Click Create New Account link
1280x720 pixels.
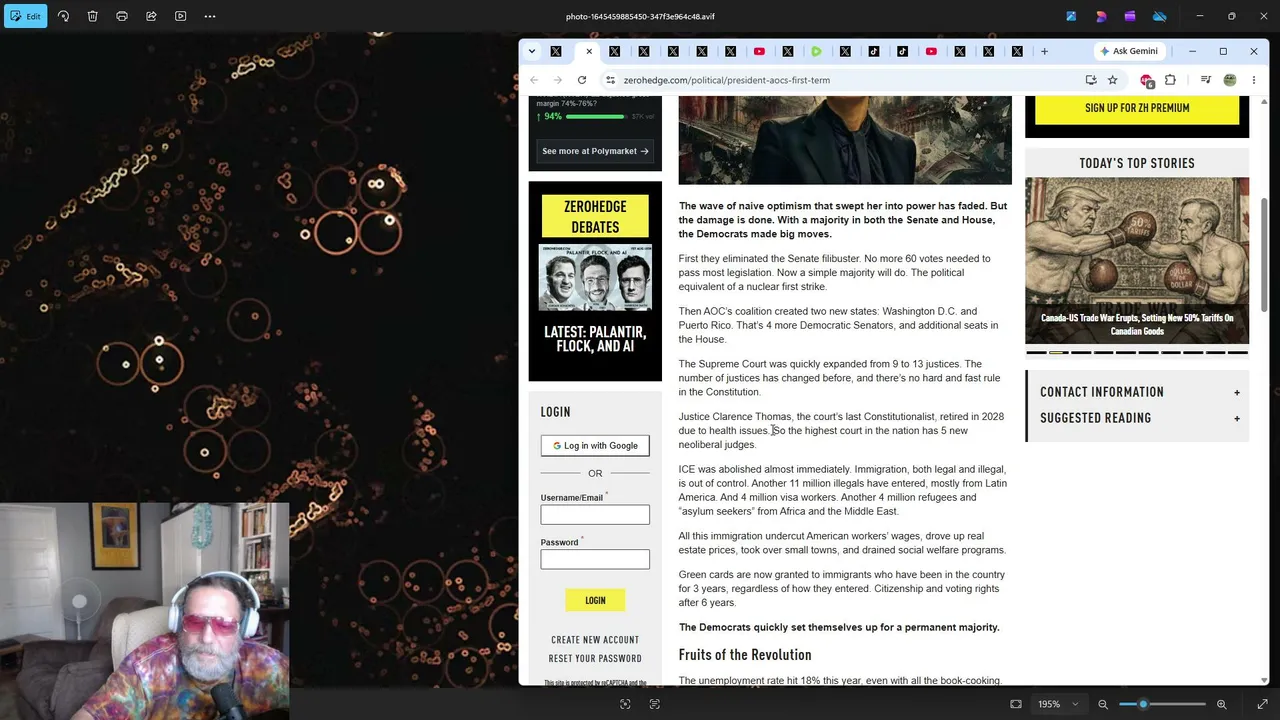pos(595,640)
